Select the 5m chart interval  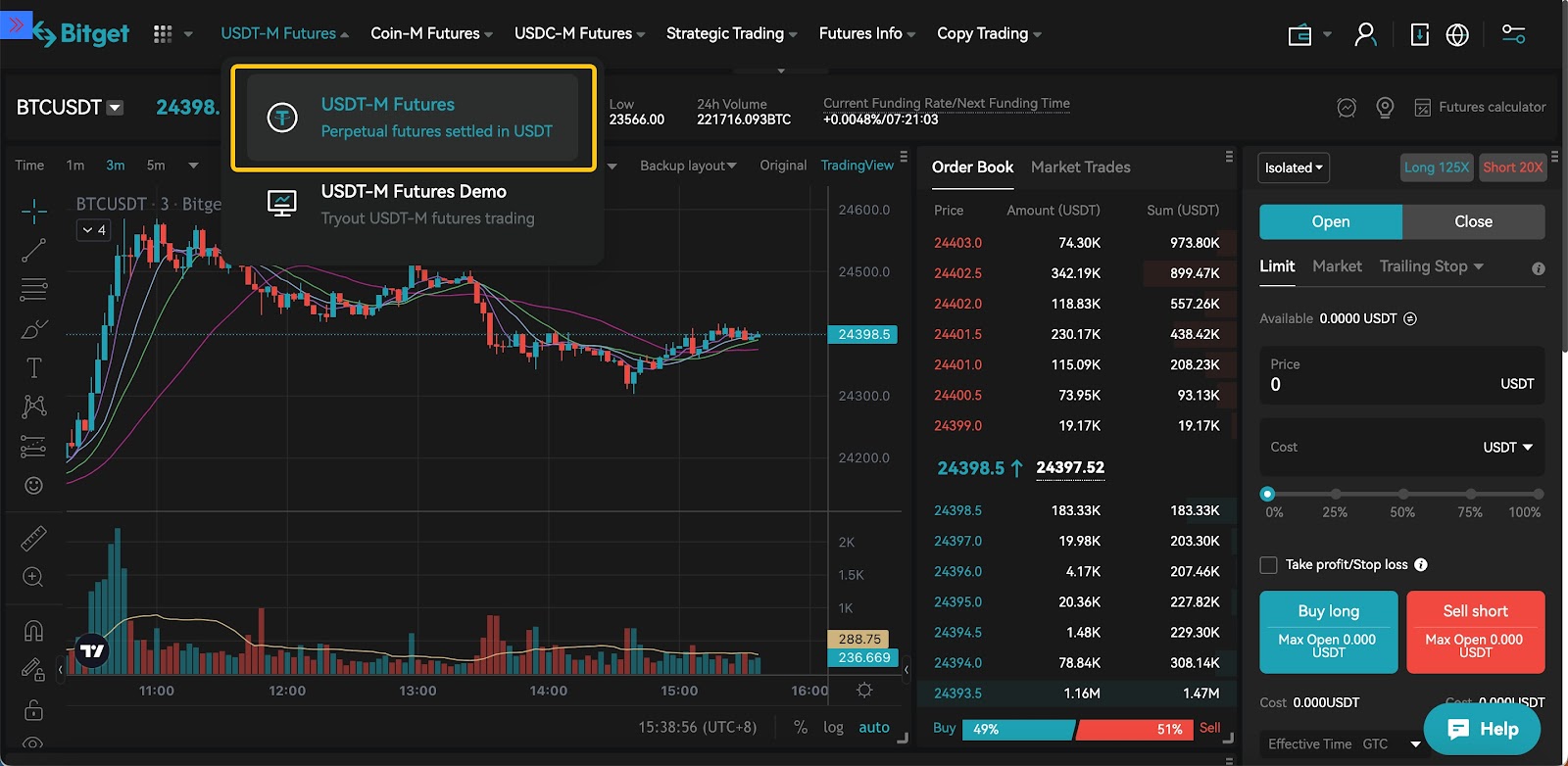pyautogui.click(x=156, y=166)
